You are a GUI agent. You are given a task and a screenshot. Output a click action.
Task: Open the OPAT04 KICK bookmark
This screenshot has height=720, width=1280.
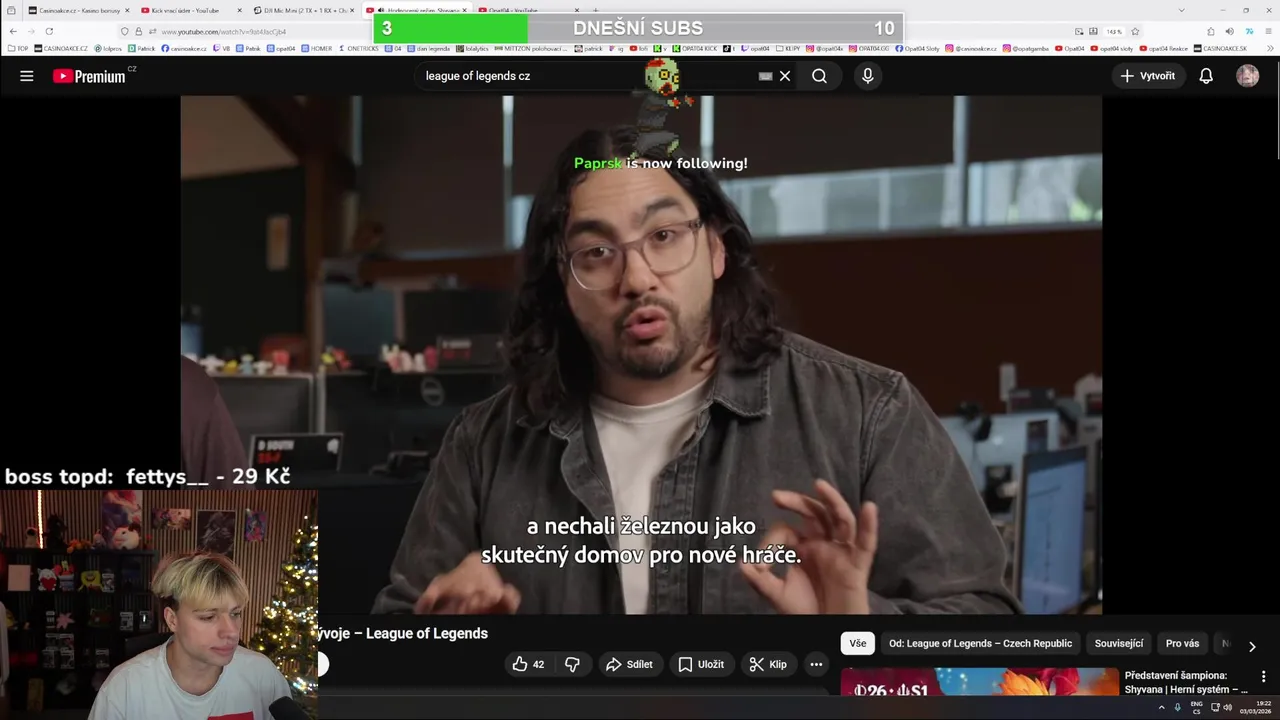(696, 48)
